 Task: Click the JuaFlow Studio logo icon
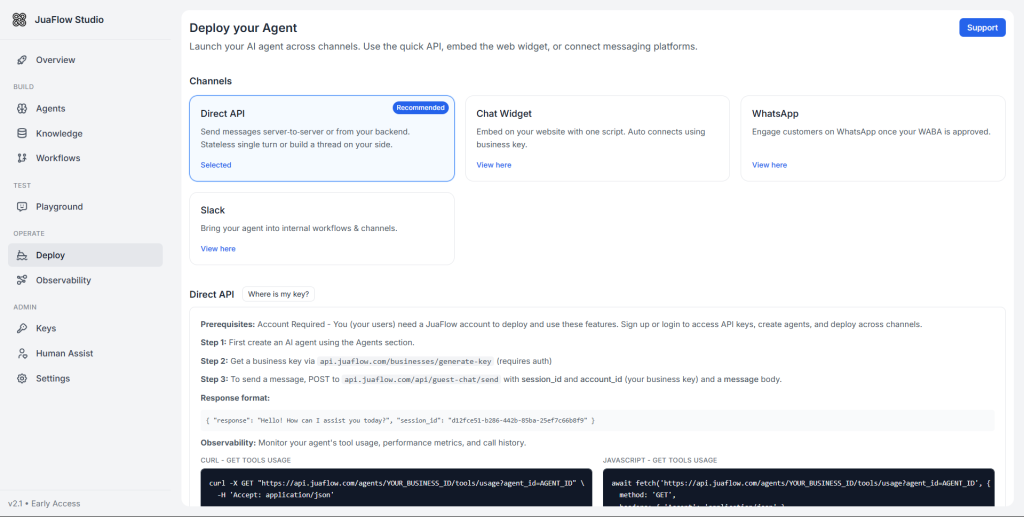point(20,20)
